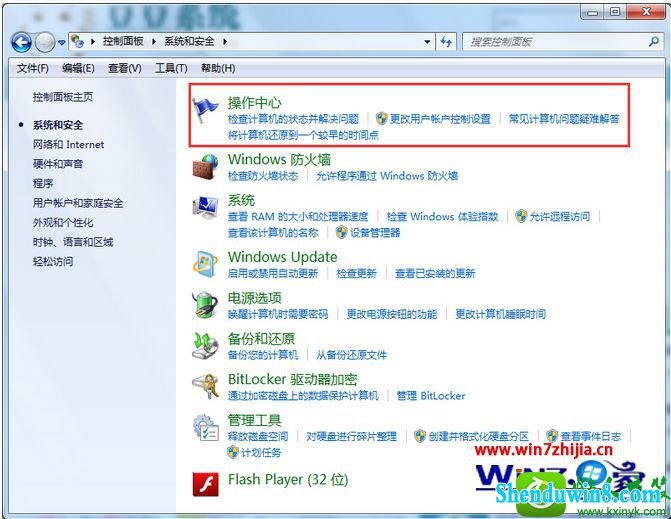Click 将计算机还原到一个较早的时间点 link
This screenshot has height=519, width=671.
(303, 136)
